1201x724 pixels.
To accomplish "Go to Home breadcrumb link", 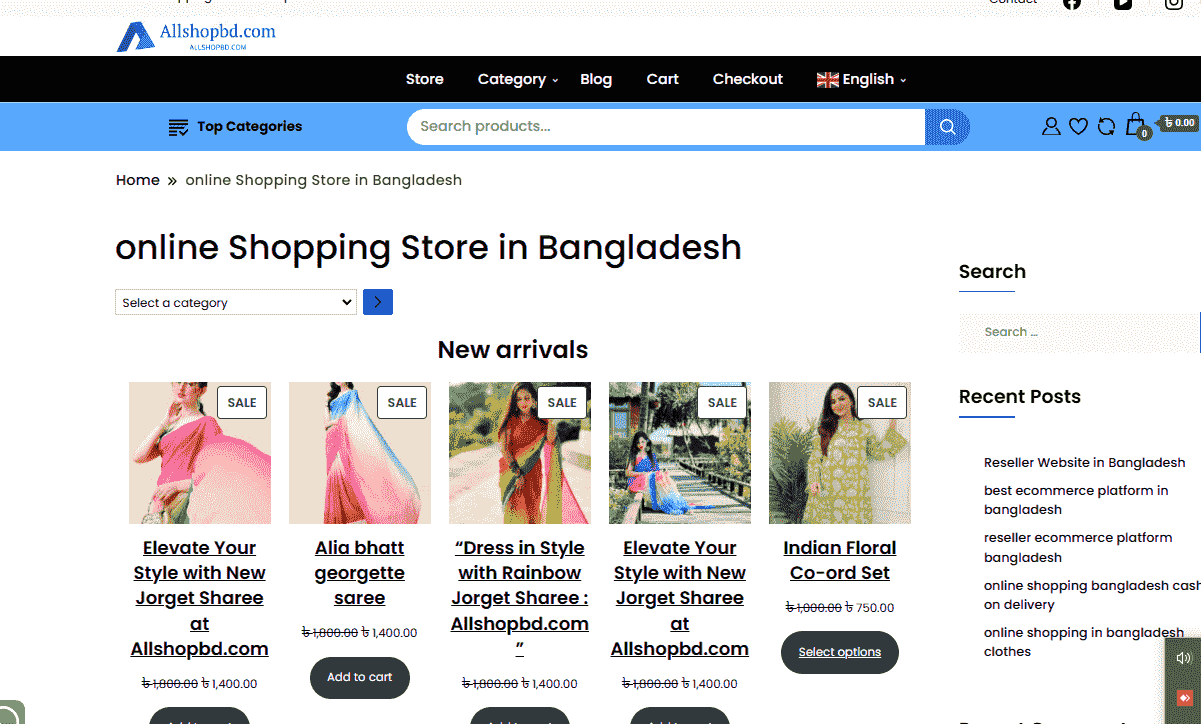I will pyautogui.click(x=138, y=180).
